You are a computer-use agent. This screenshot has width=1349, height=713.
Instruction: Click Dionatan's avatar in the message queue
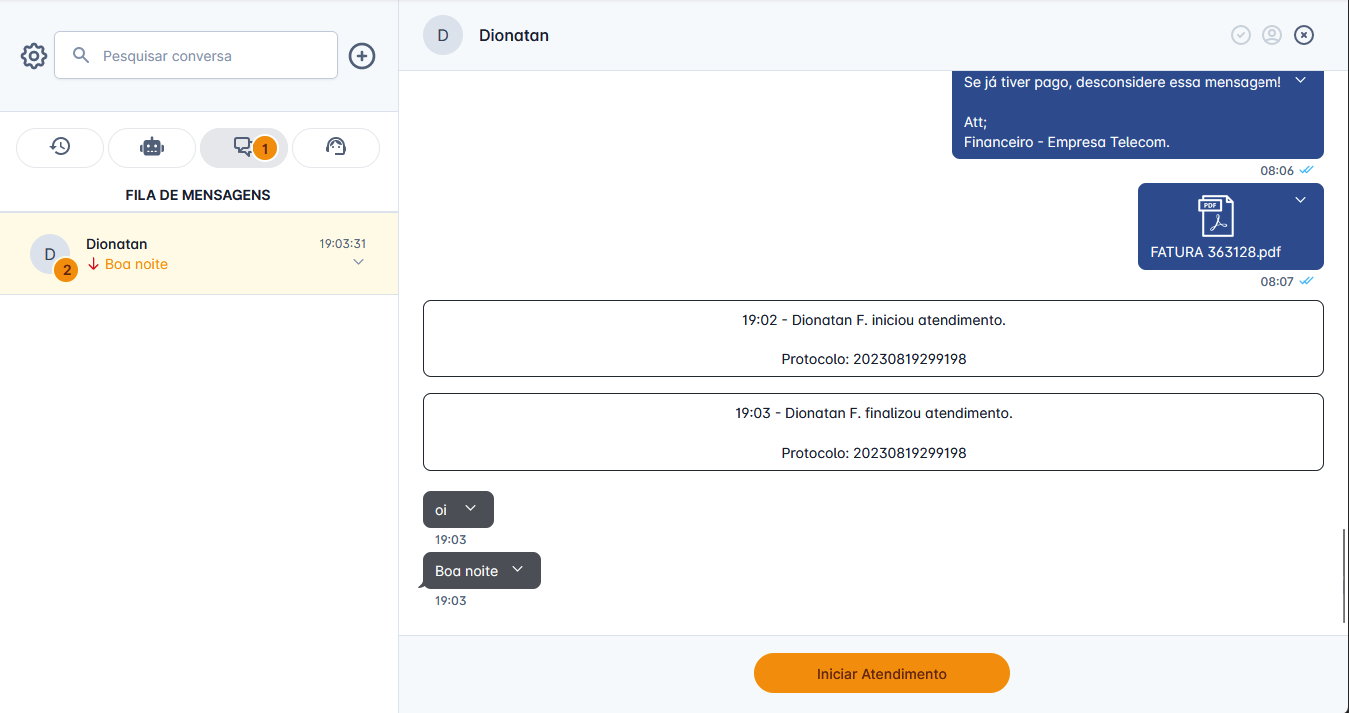pos(50,254)
